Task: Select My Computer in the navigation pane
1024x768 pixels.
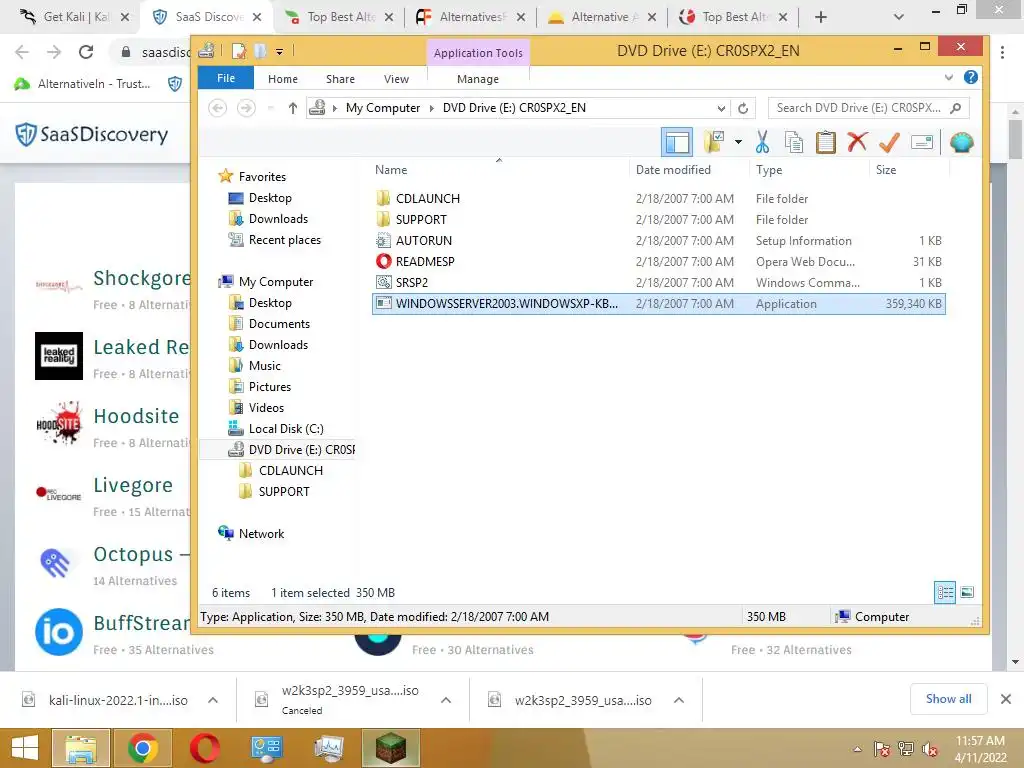Action: click(275, 281)
